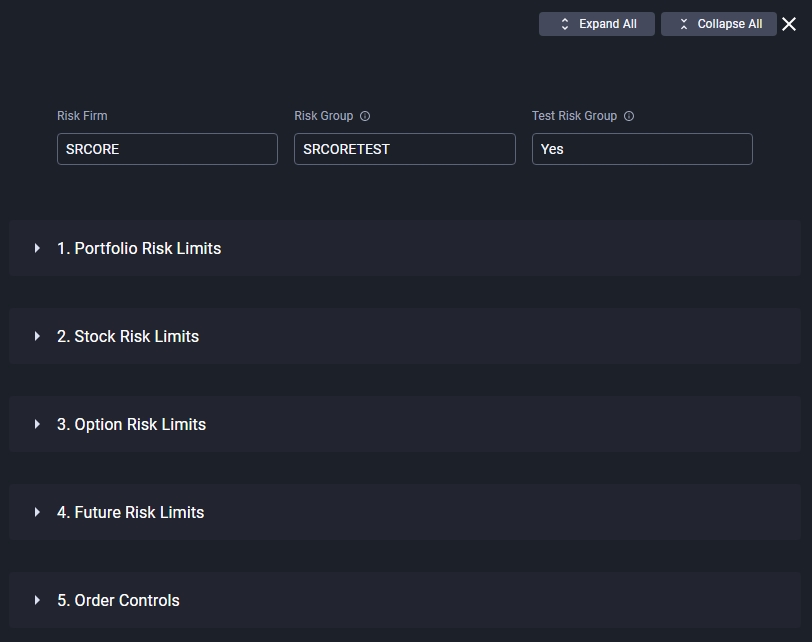Screen dimensions: 812x642
Task: Click the '2. Stock Risk Limits' title
Action: pyautogui.click(x=128, y=336)
